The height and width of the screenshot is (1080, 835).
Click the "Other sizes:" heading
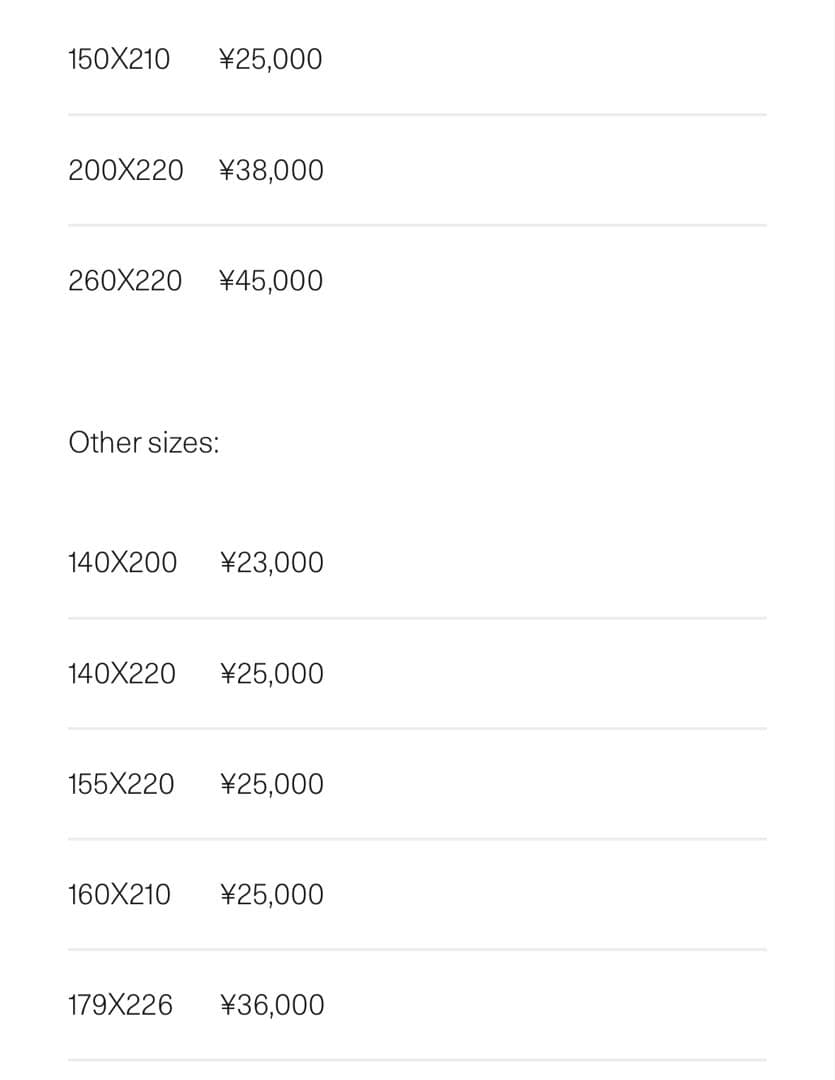[x=144, y=443]
